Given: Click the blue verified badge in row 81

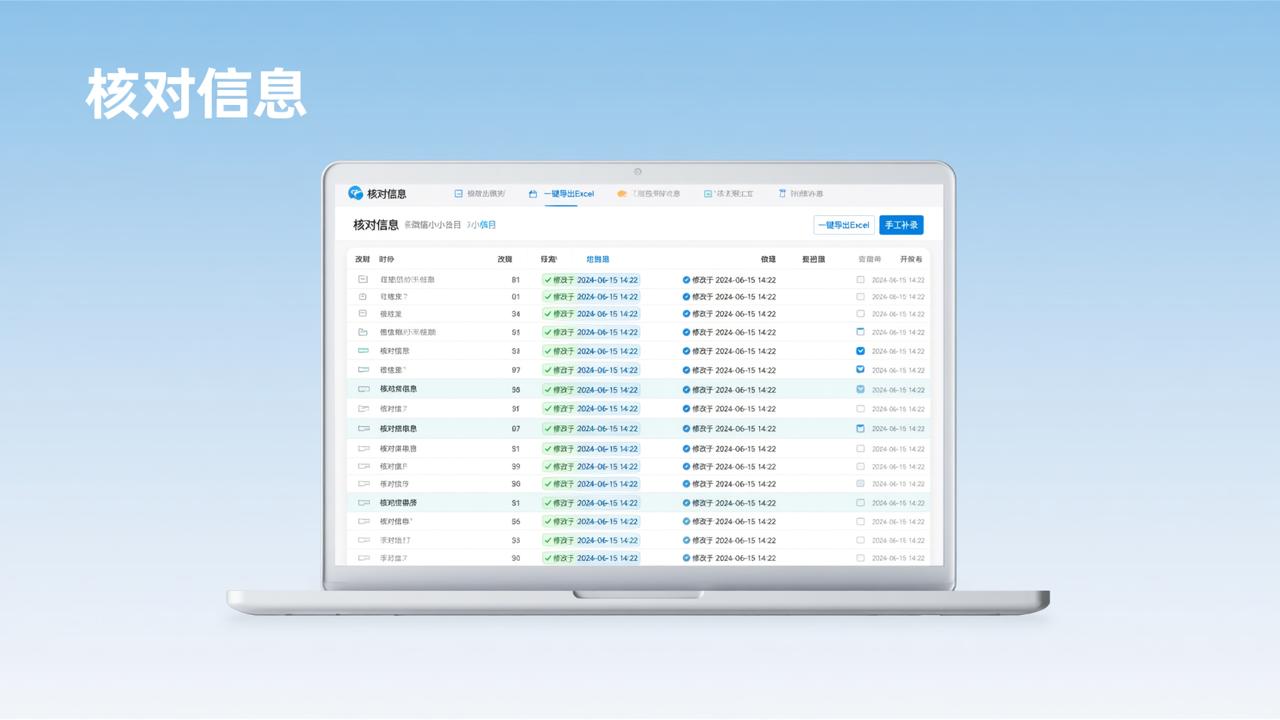Looking at the screenshot, I should point(686,280).
